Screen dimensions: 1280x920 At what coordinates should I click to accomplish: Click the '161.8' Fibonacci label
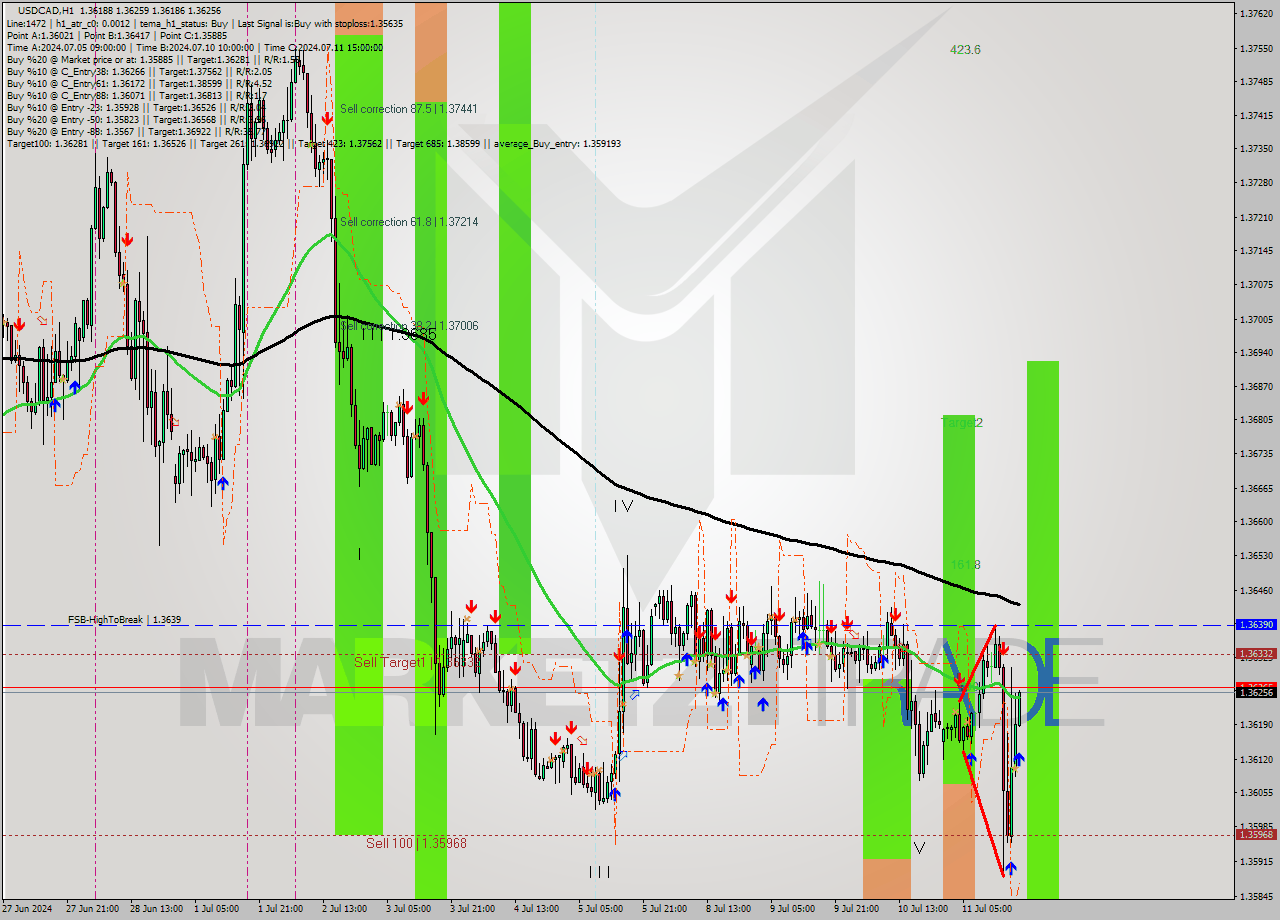(965, 565)
